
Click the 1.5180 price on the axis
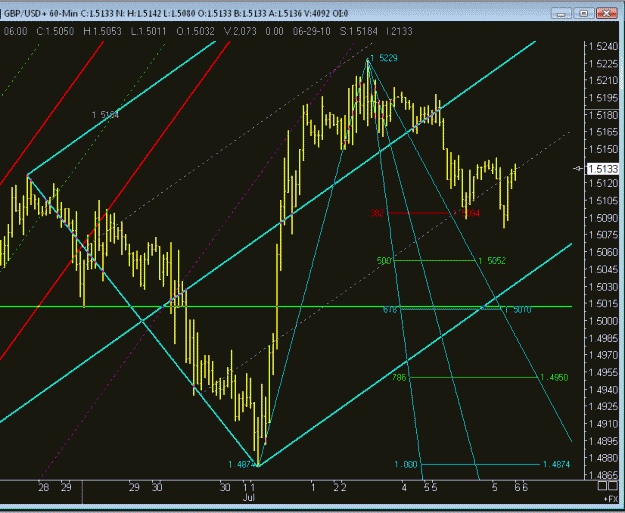(x=603, y=115)
